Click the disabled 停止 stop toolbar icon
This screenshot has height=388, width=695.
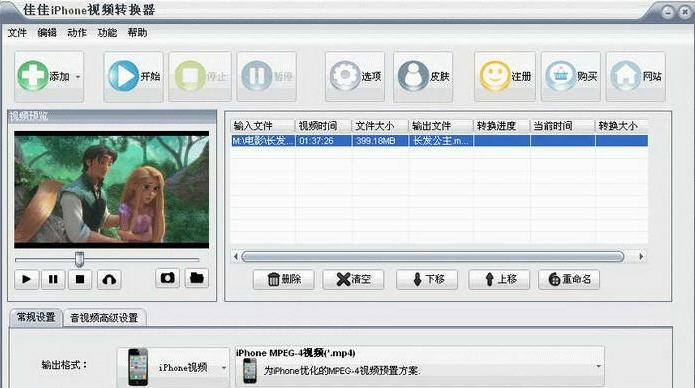coord(190,76)
